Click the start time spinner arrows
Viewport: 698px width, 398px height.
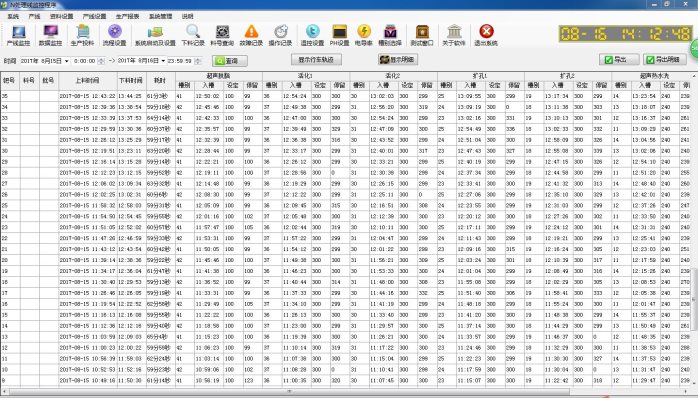[x=101, y=61]
